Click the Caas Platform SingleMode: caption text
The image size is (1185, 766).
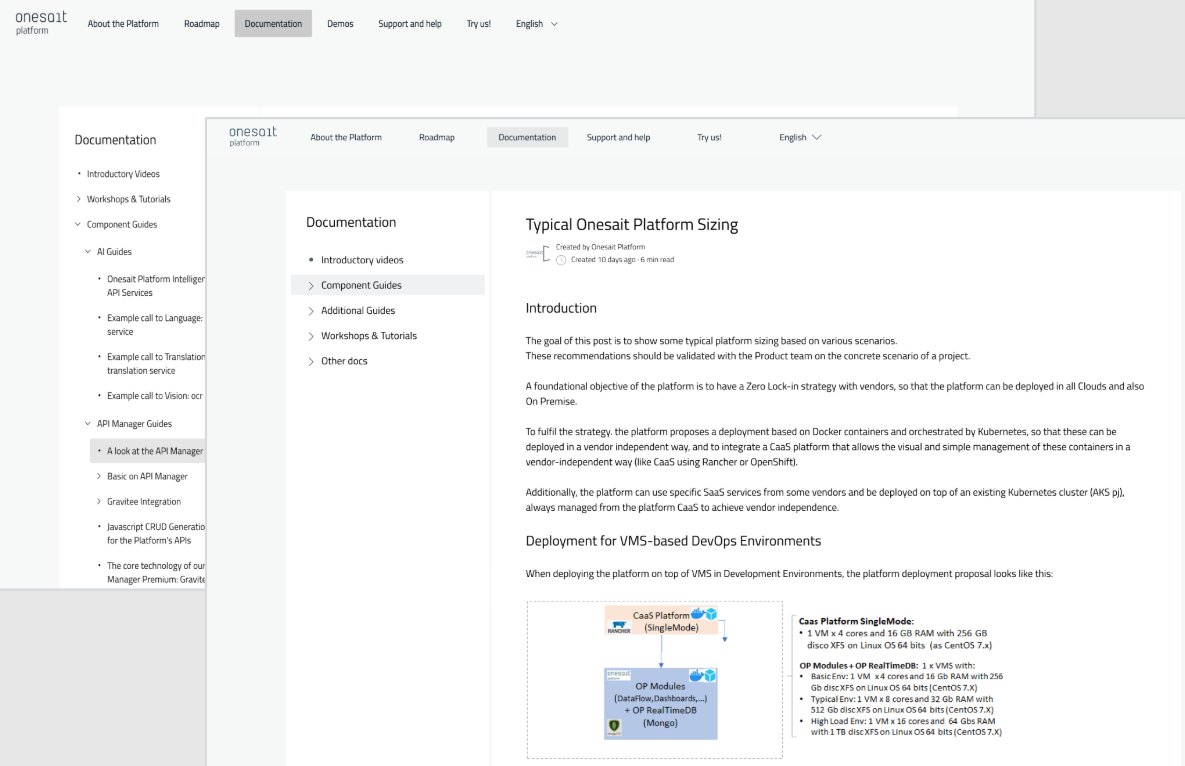click(856, 621)
